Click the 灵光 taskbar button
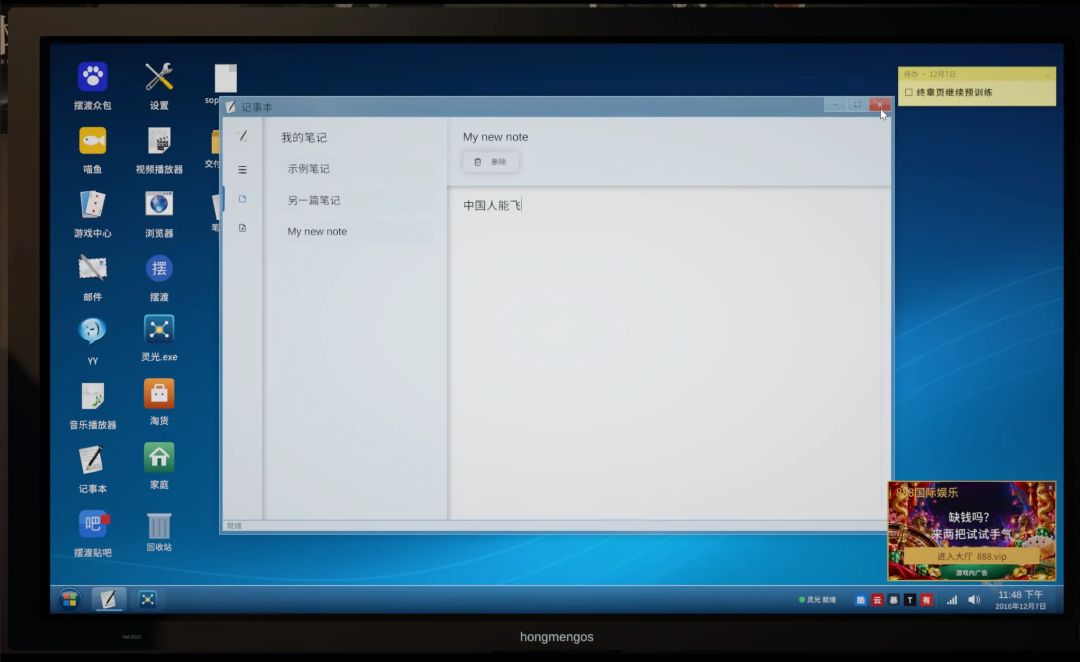 coord(147,599)
